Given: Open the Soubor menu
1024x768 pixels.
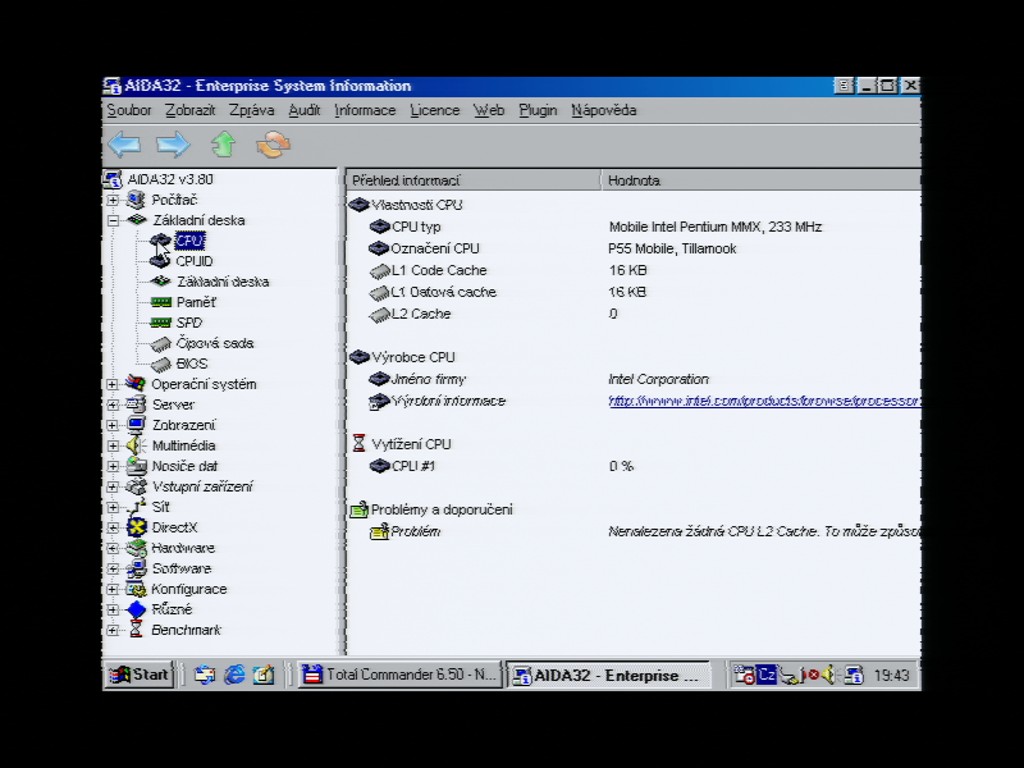Looking at the screenshot, I should (129, 110).
